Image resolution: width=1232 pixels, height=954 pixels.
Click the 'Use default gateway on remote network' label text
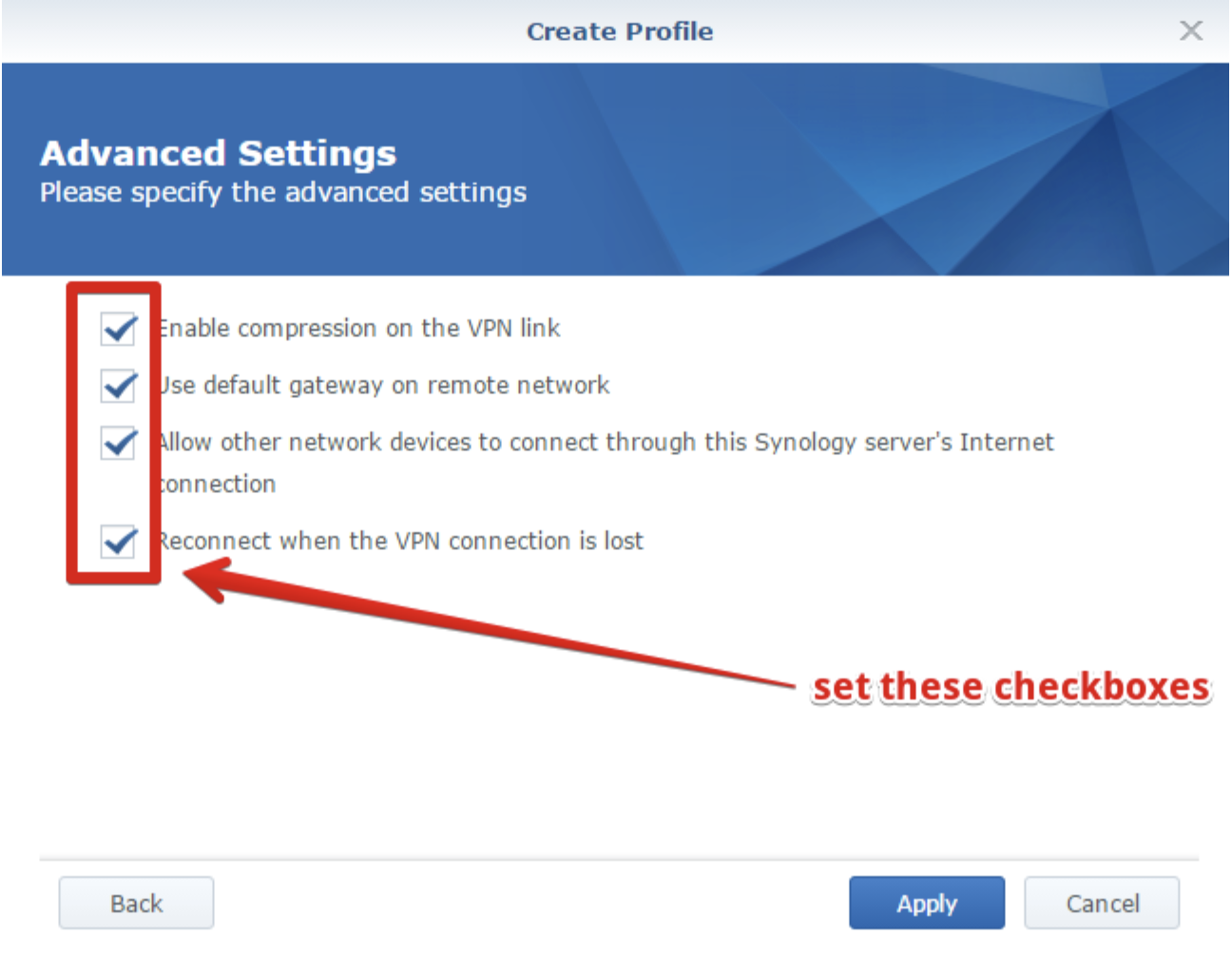[384, 386]
